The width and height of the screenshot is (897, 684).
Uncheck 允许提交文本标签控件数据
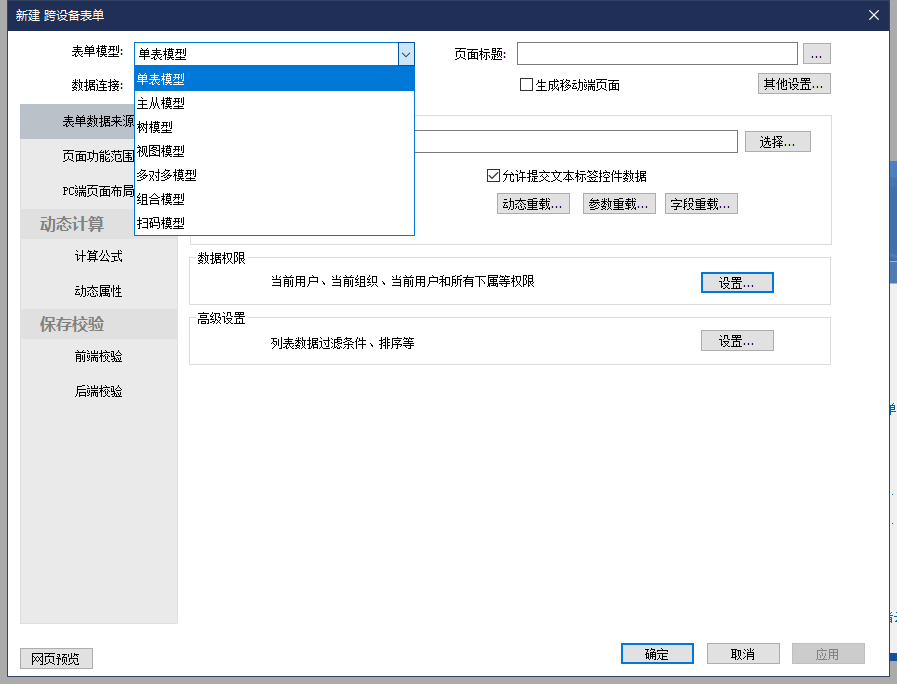click(x=493, y=176)
